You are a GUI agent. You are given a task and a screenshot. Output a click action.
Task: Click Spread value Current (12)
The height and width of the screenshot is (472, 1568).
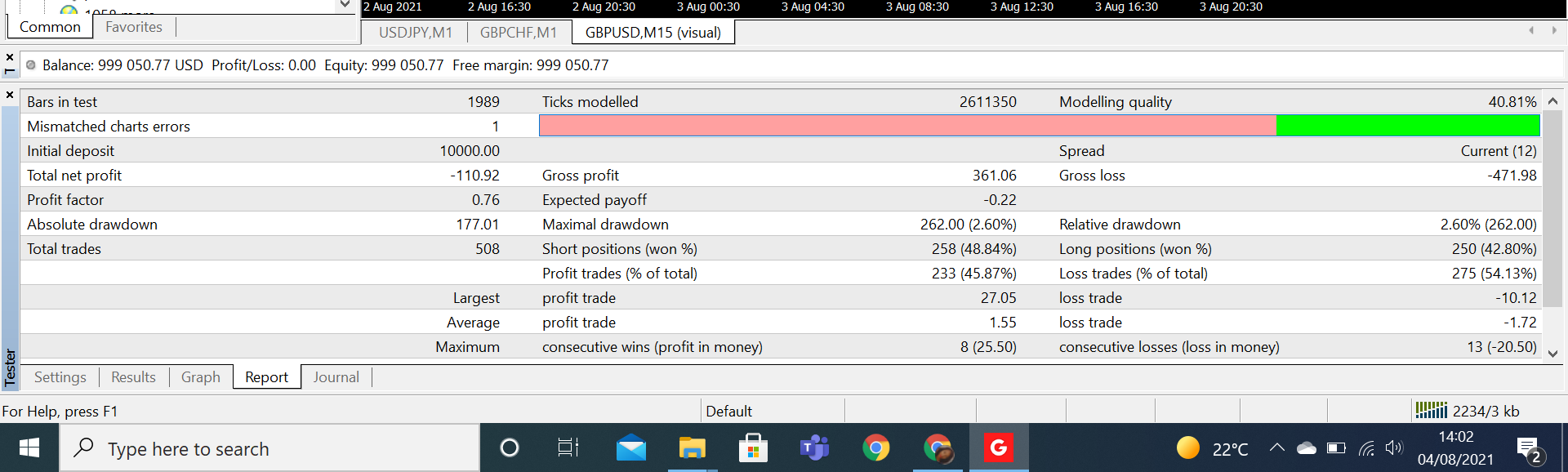[x=1499, y=151]
